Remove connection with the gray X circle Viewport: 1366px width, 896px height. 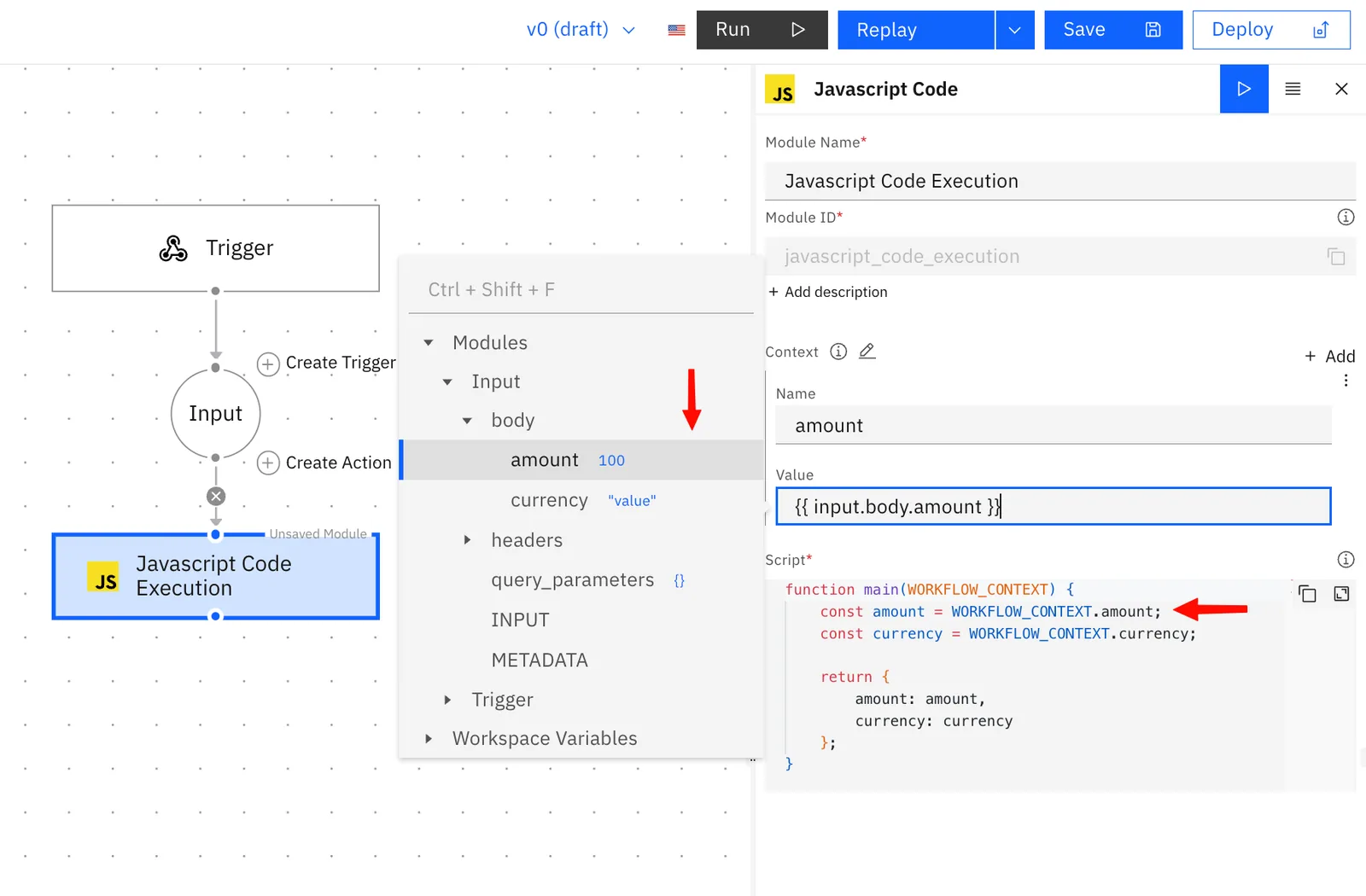pos(216,497)
